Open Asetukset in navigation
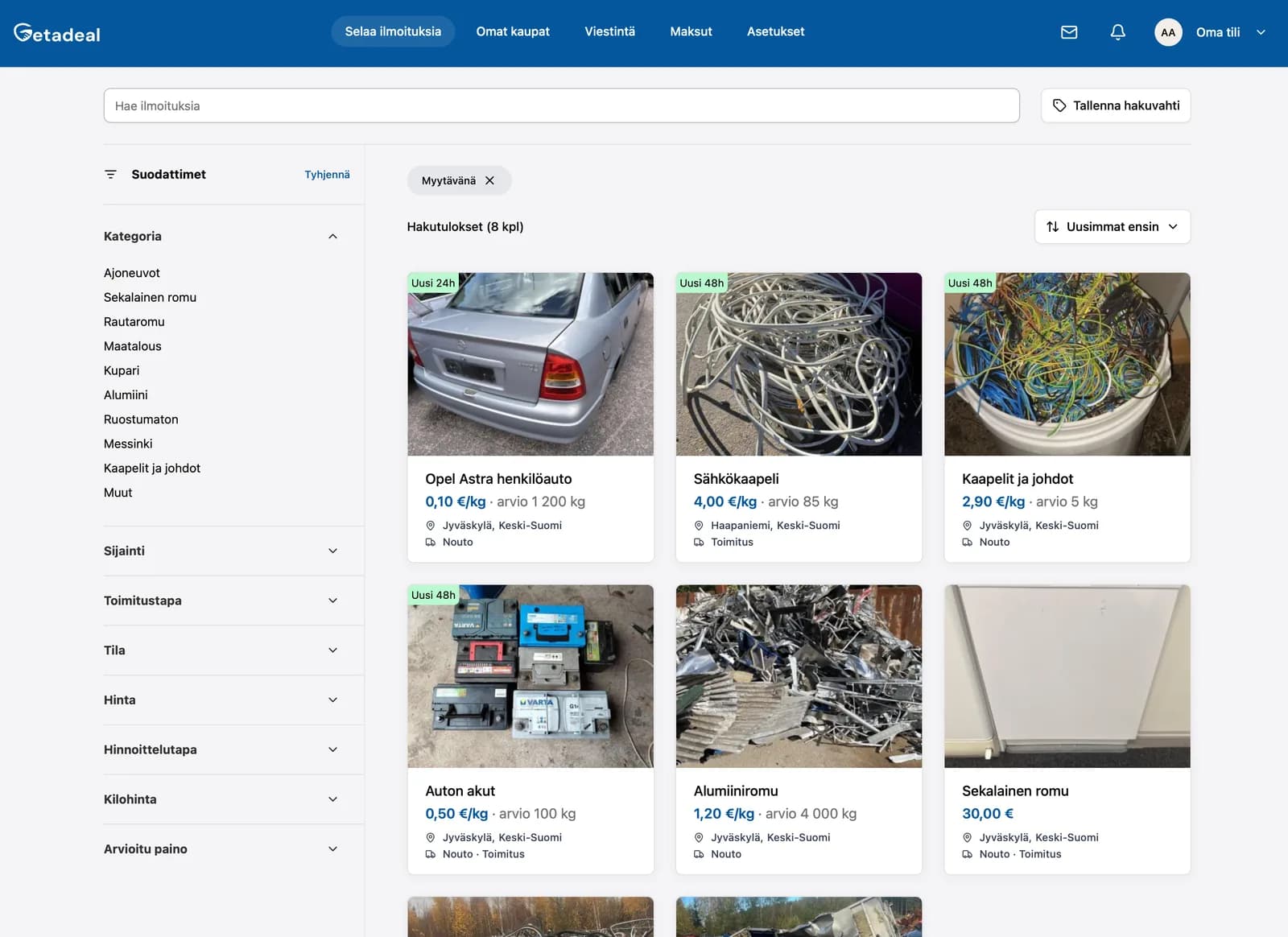 click(x=775, y=31)
